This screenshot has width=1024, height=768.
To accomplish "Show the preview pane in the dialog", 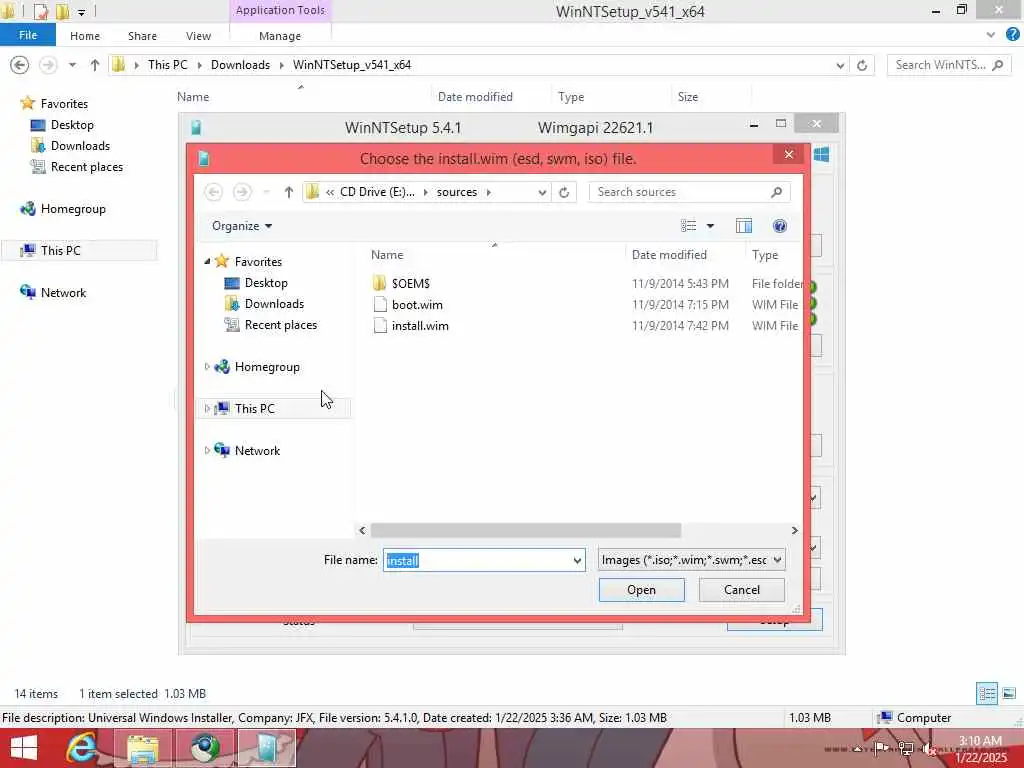I will pyautogui.click(x=744, y=226).
